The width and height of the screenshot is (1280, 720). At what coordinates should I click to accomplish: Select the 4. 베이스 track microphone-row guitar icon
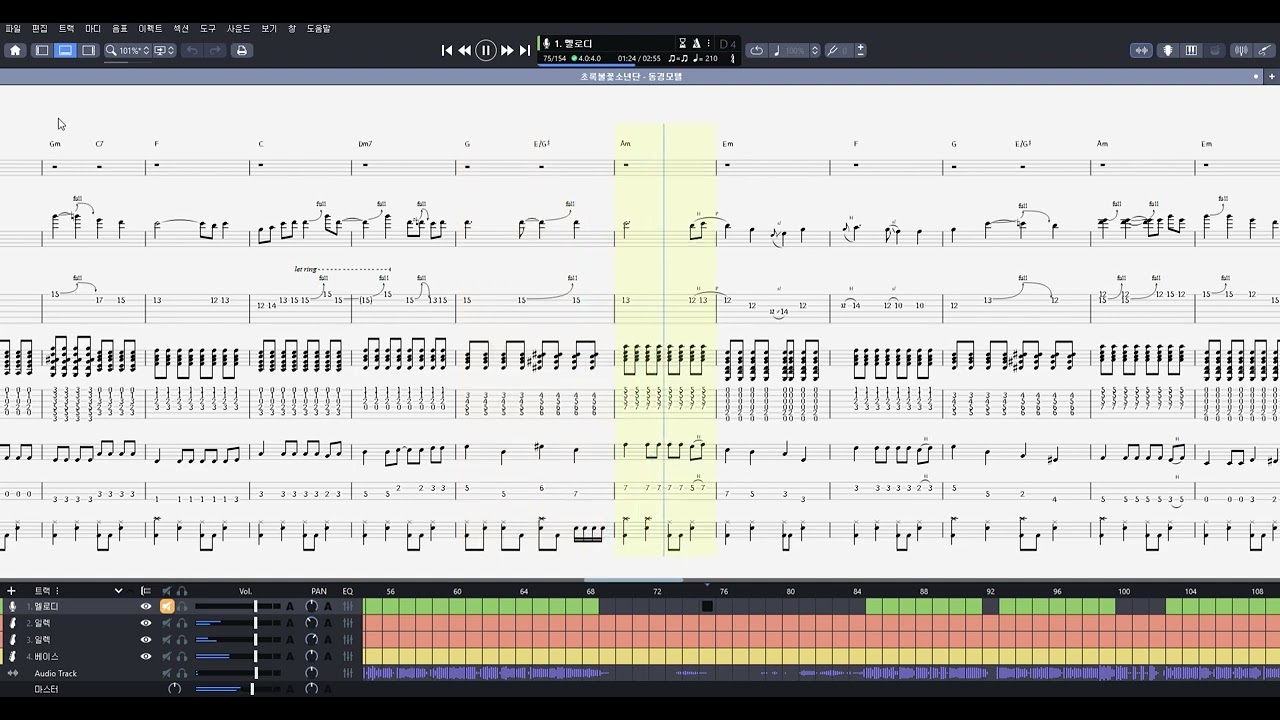coord(13,656)
